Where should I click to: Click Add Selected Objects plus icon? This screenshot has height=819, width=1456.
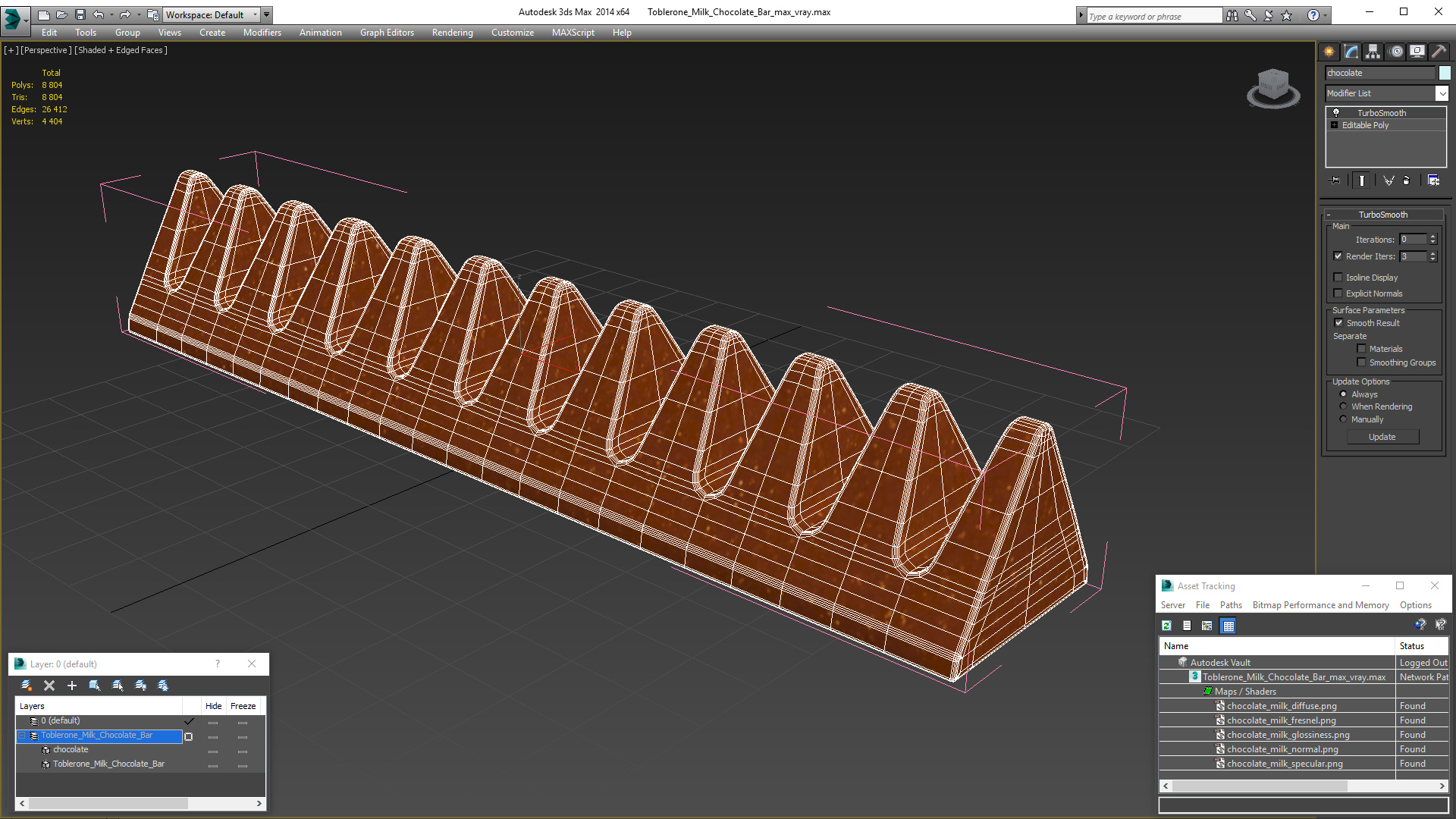(72, 686)
